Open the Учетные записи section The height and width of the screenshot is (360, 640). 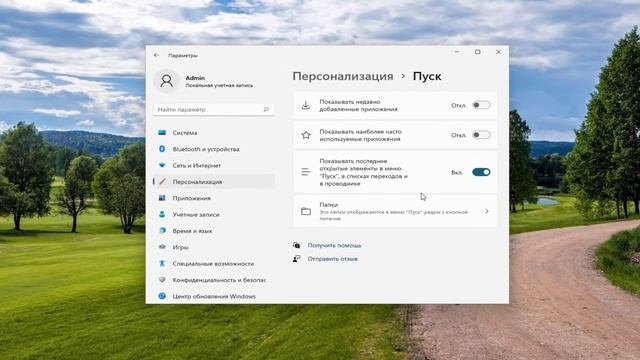point(214,214)
